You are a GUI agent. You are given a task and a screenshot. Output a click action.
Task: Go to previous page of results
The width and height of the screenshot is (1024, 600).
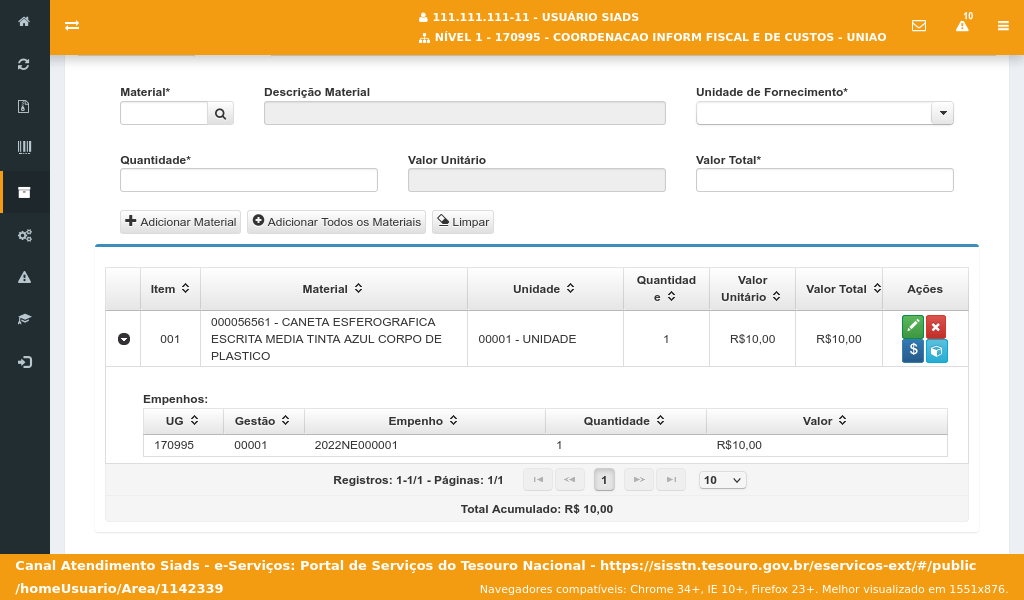569,480
